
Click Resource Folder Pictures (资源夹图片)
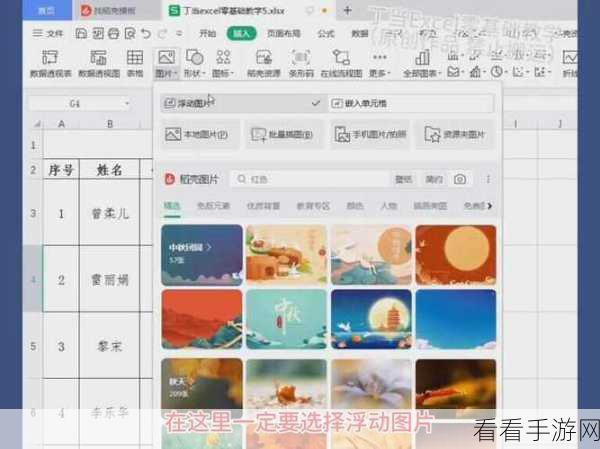point(455,134)
